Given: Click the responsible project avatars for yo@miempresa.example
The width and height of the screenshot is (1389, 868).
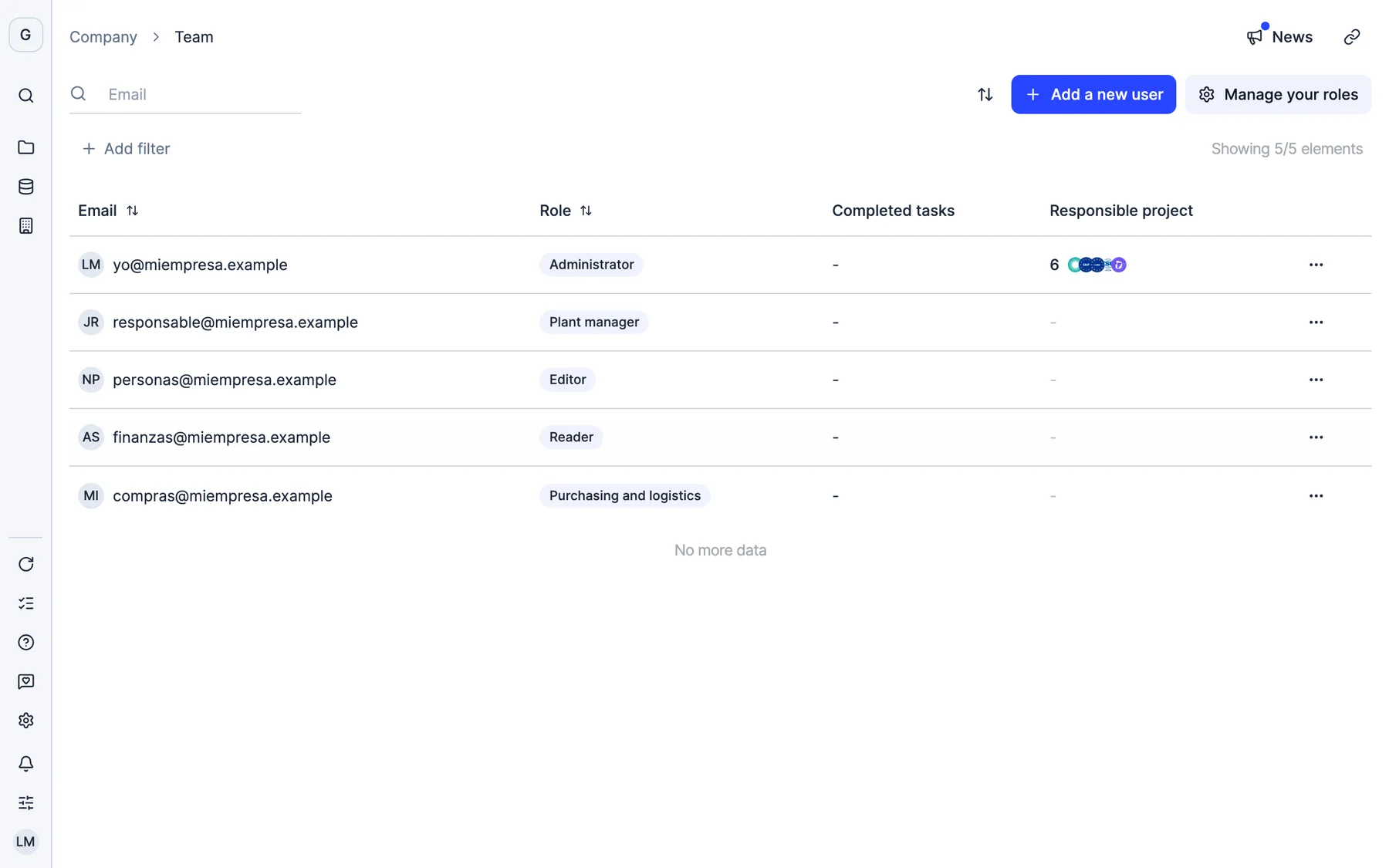Looking at the screenshot, I should click(x=1097, y=265).
